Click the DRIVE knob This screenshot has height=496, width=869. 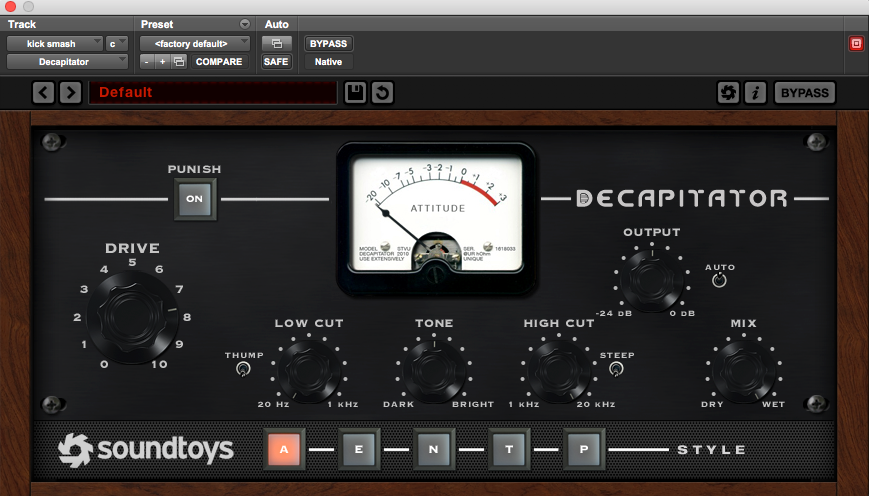pos(132,317)
